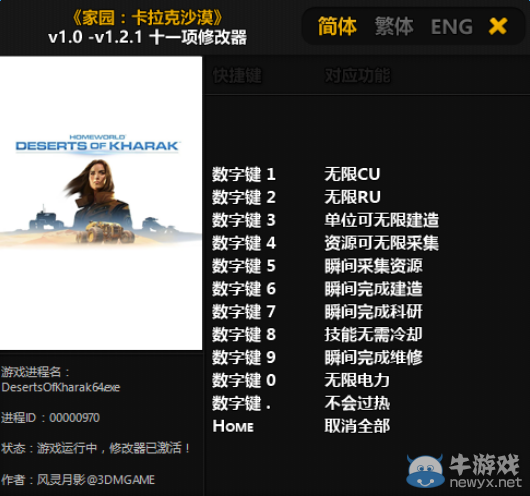Select 技能无需冷却 function
Image resolution: width=530 pixels, height=496 pixels.
coord(374,334)
